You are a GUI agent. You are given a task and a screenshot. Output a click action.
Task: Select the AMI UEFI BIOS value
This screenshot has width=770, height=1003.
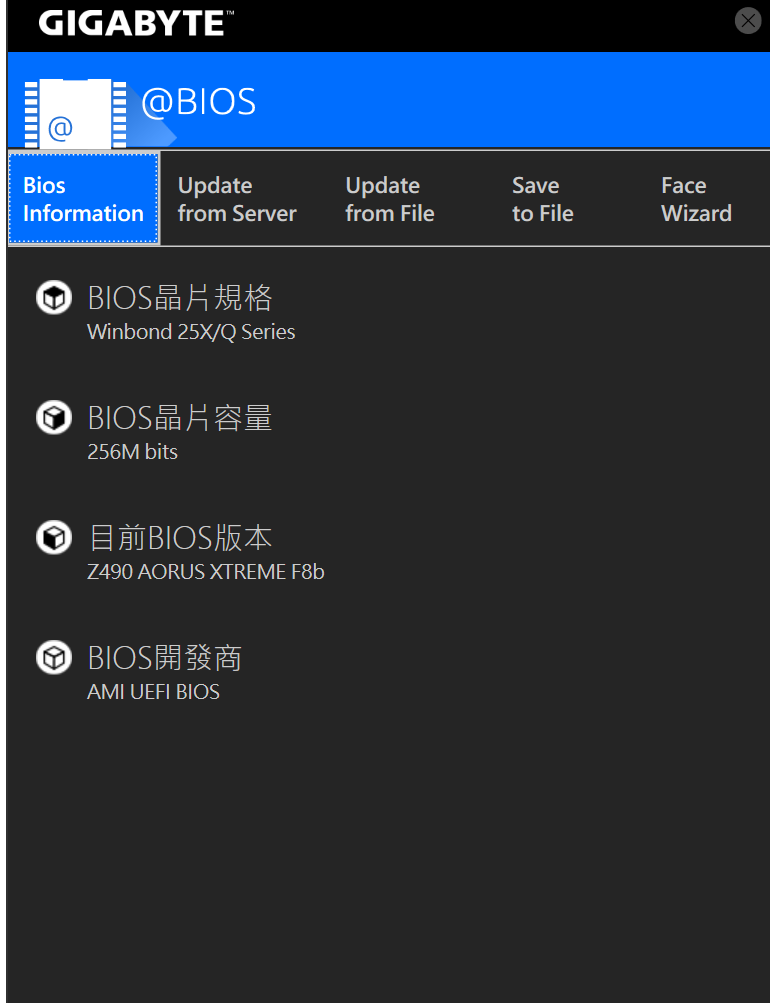coord(153,692)
